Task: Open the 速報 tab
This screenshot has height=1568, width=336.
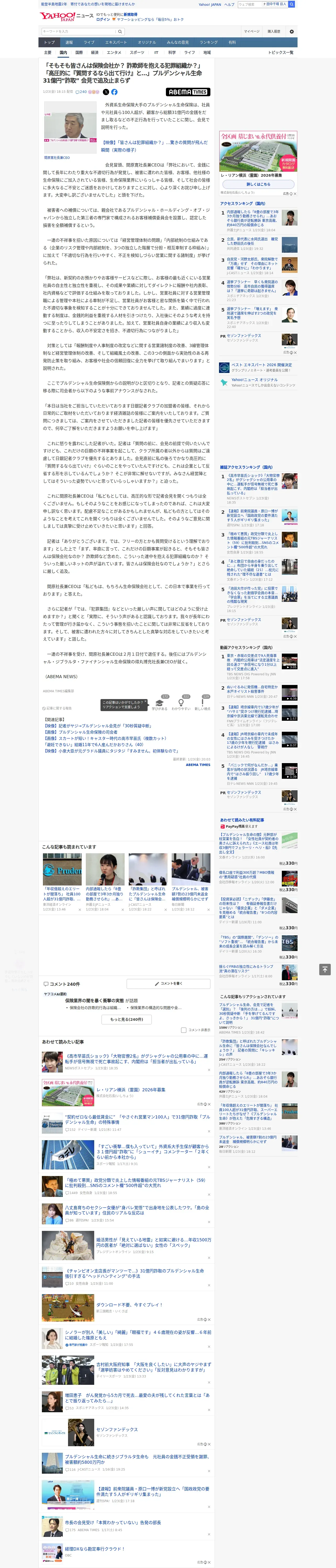Action: coord(69,43)
